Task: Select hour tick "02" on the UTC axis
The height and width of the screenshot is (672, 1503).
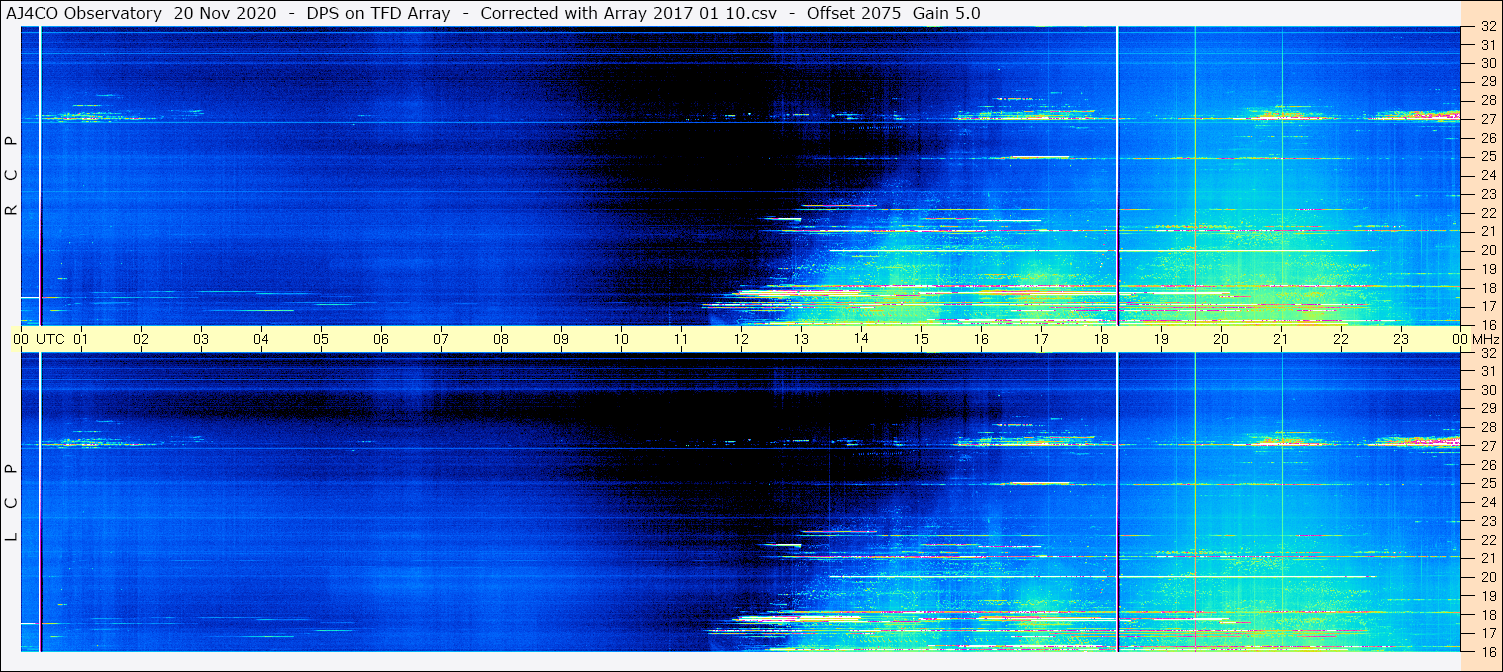Action: (141, 338)
